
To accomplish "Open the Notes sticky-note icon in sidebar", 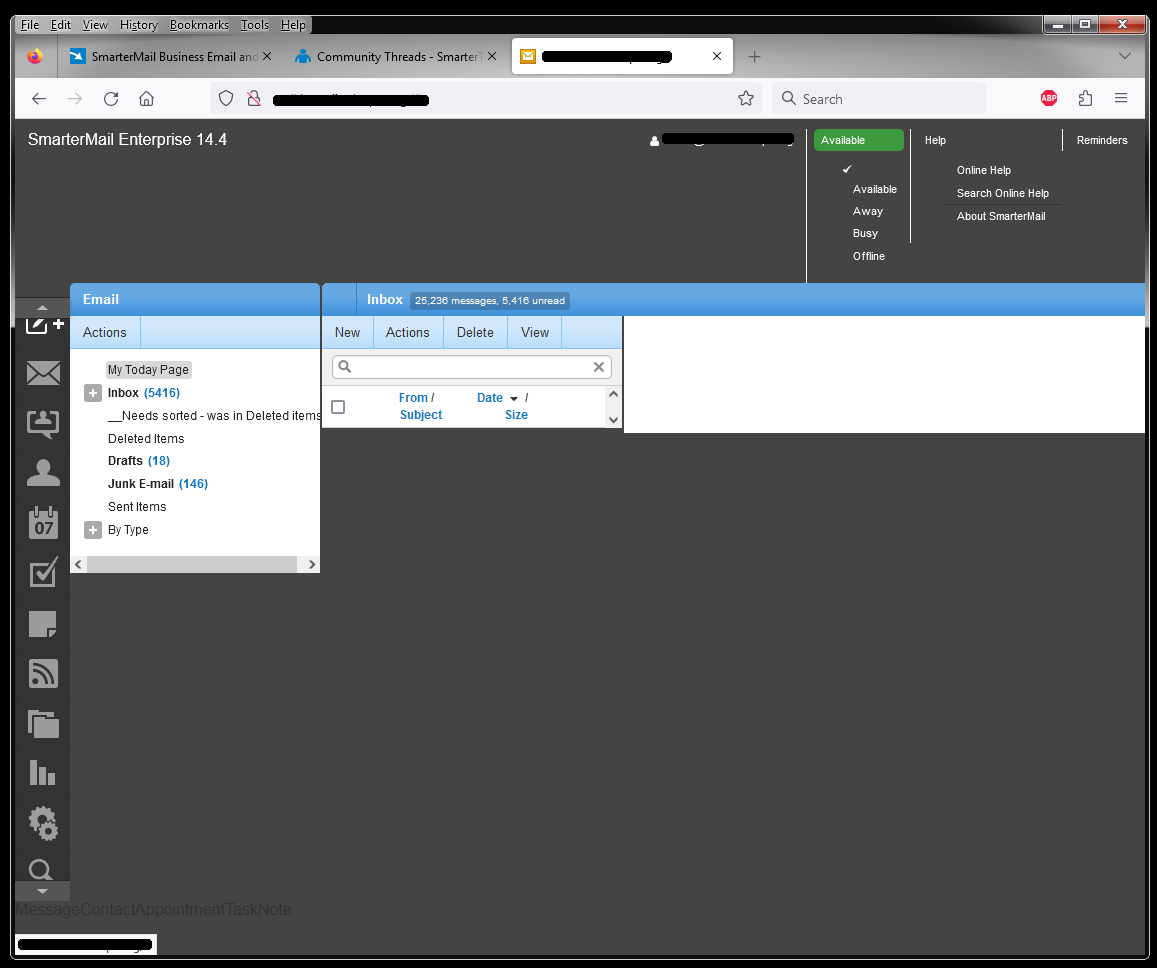I will tap(43, 624).
